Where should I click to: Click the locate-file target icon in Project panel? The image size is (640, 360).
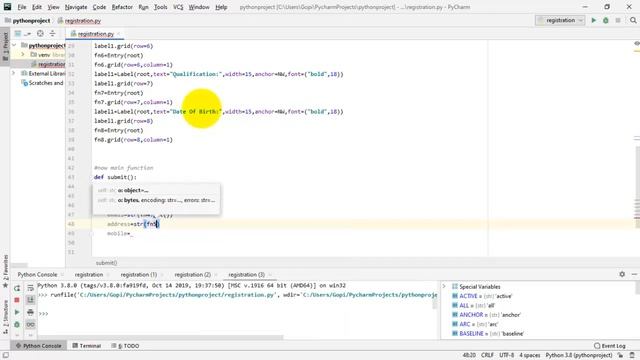40,33
